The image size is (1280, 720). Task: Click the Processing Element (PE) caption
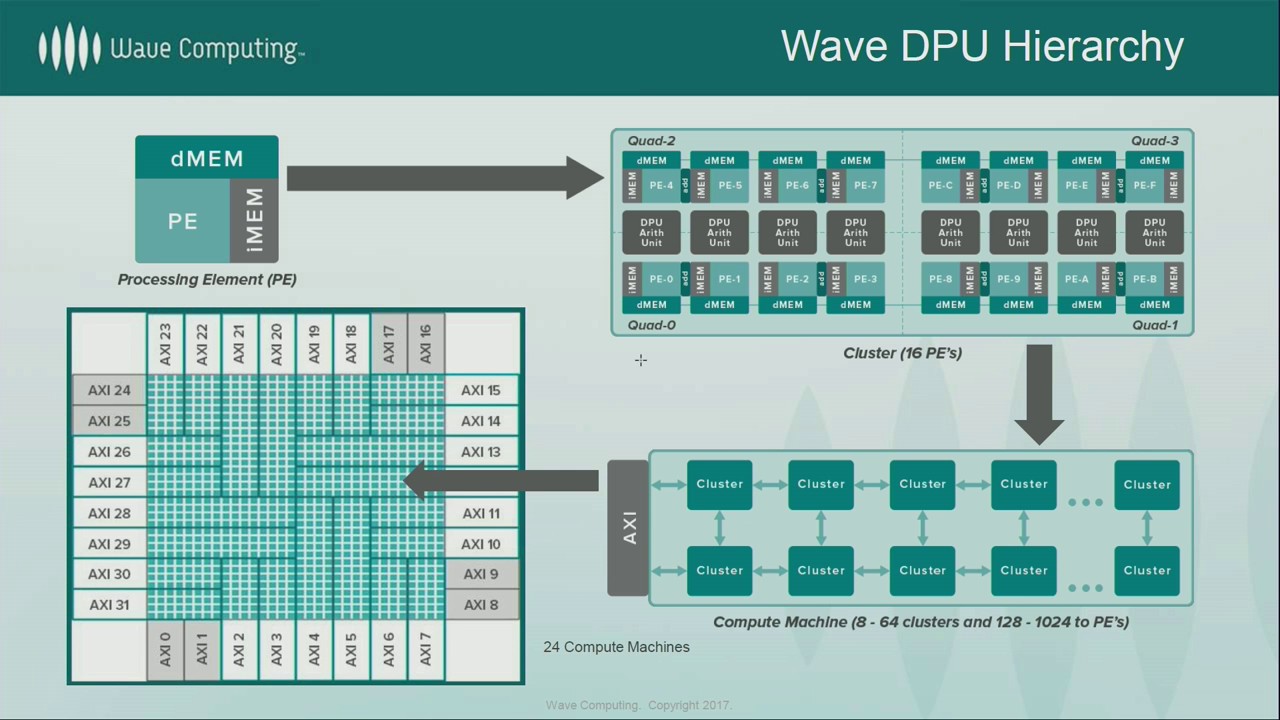click(x=207, y=280)
